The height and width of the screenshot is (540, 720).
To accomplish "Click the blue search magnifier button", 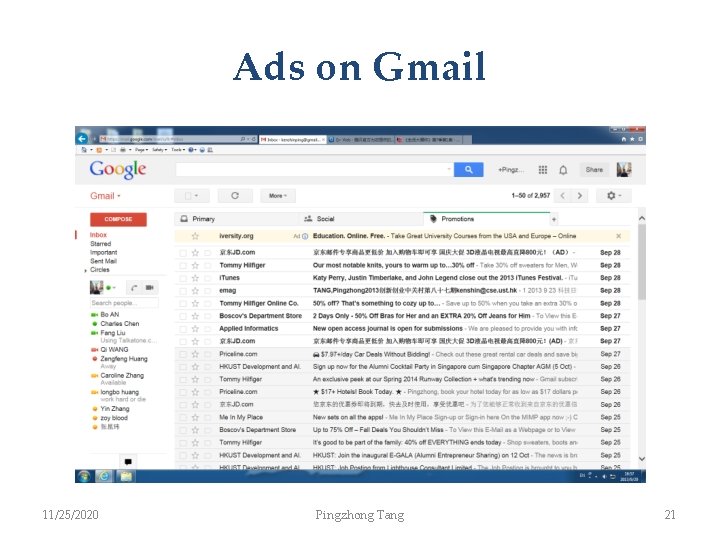I will click(468, 169).
